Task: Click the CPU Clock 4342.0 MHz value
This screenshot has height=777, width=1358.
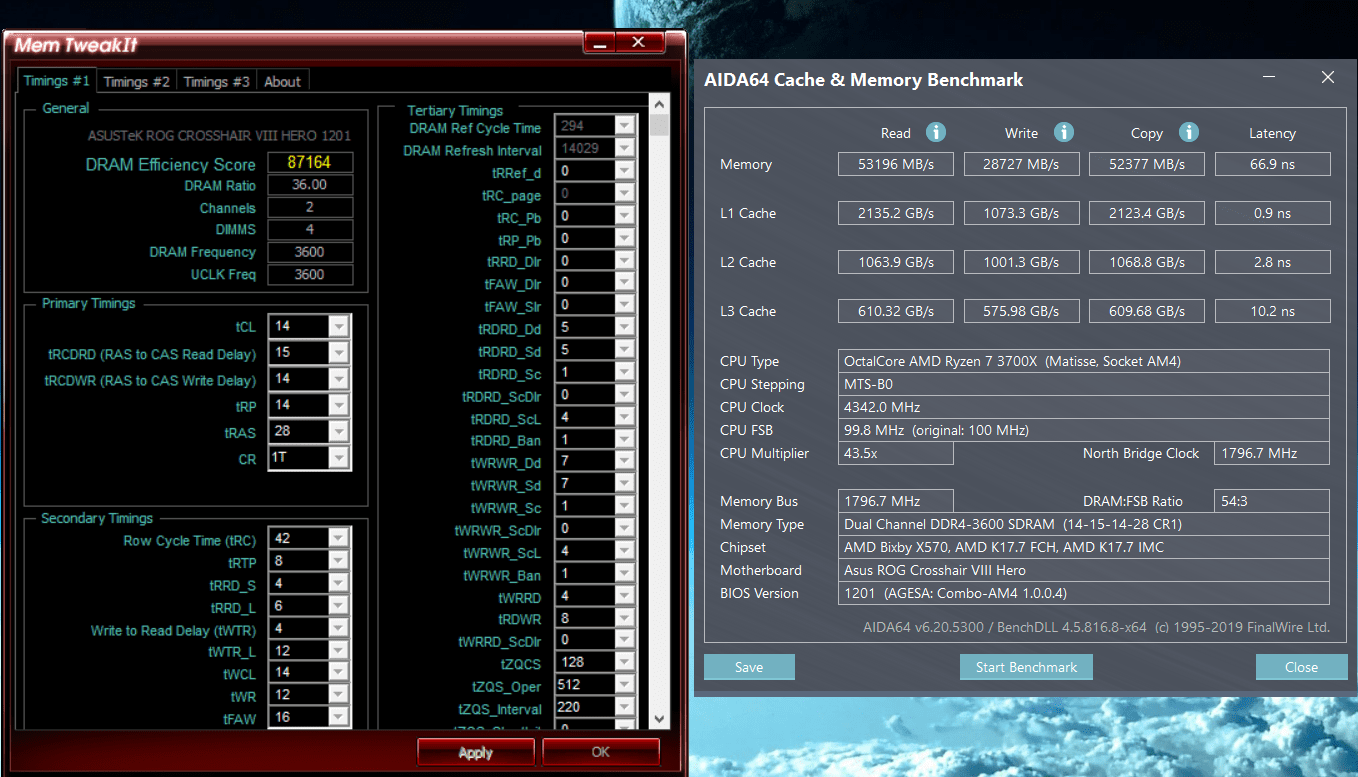Action: pyautogui.click(x=1084, y=407)
